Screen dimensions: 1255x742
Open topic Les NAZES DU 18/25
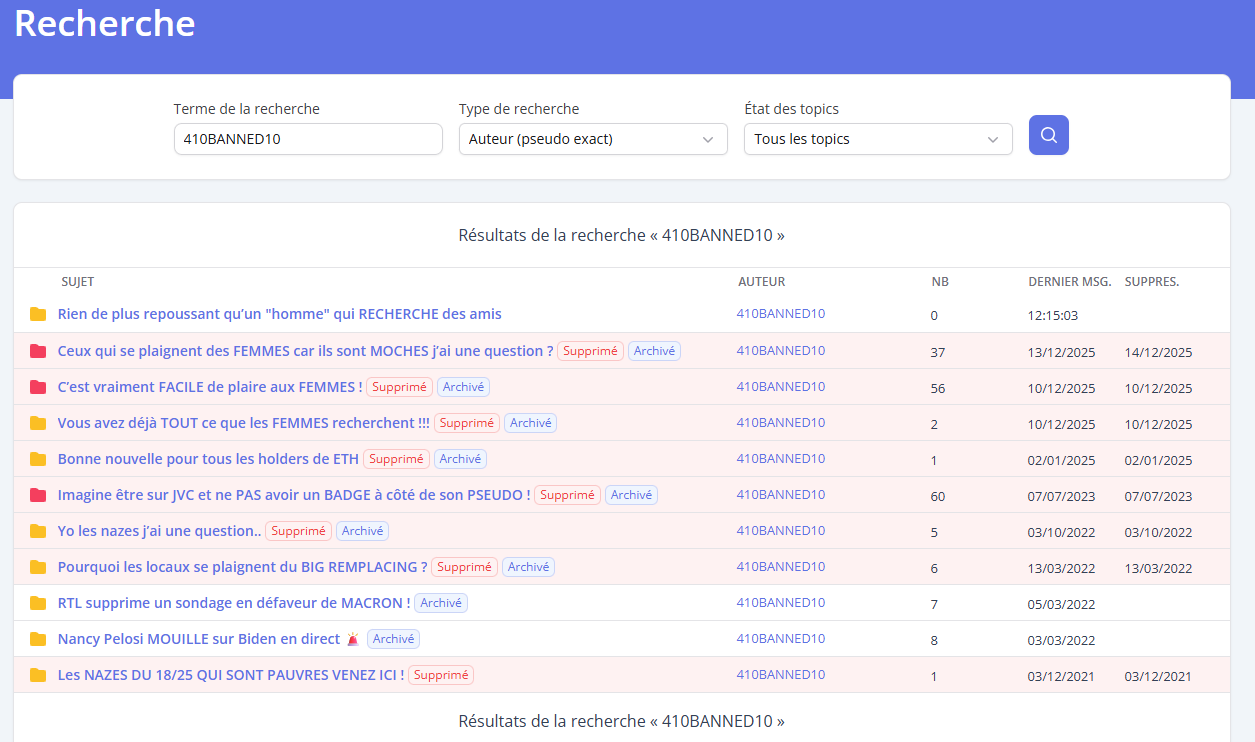point(231,675)
